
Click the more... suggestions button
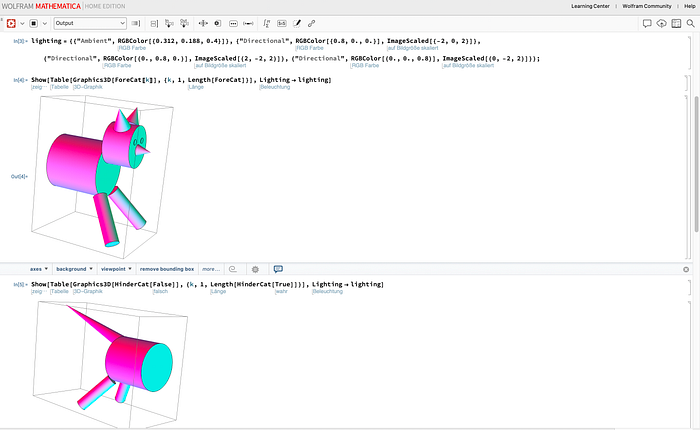tap(211, 269)
